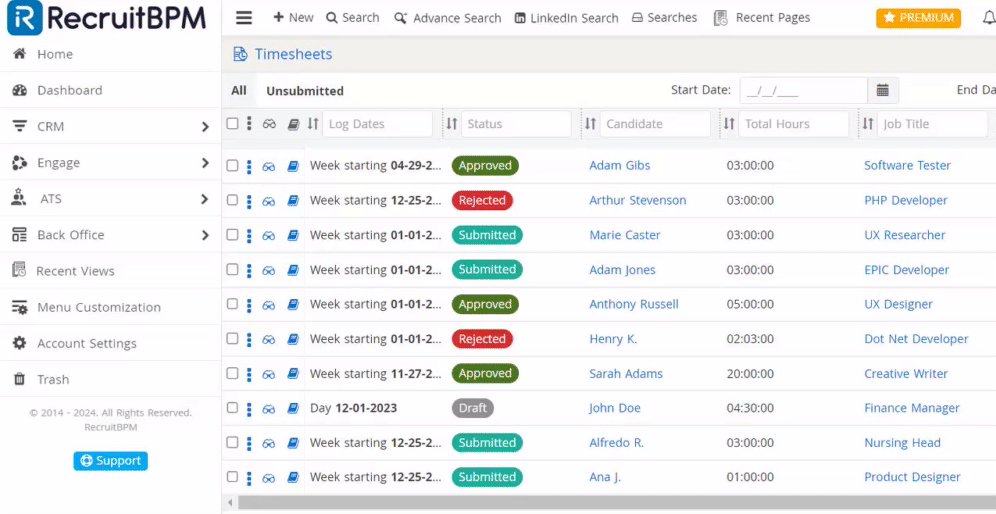The width and height of the screenshot is (996, 514).
Task: Sort by Log Dates column arrows
Action: tap(313, 124)
